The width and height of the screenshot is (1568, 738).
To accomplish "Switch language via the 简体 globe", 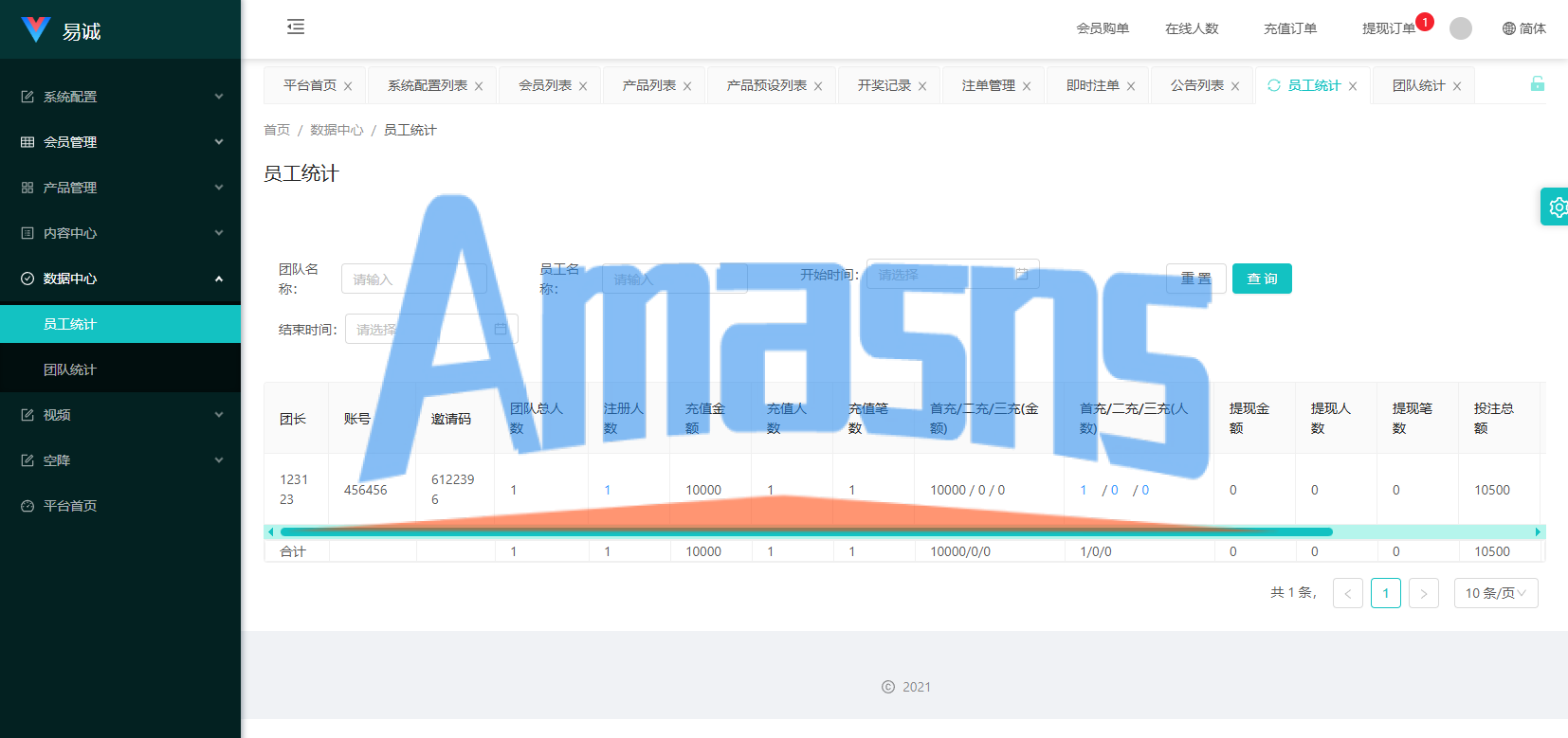I will (1524, 28).
